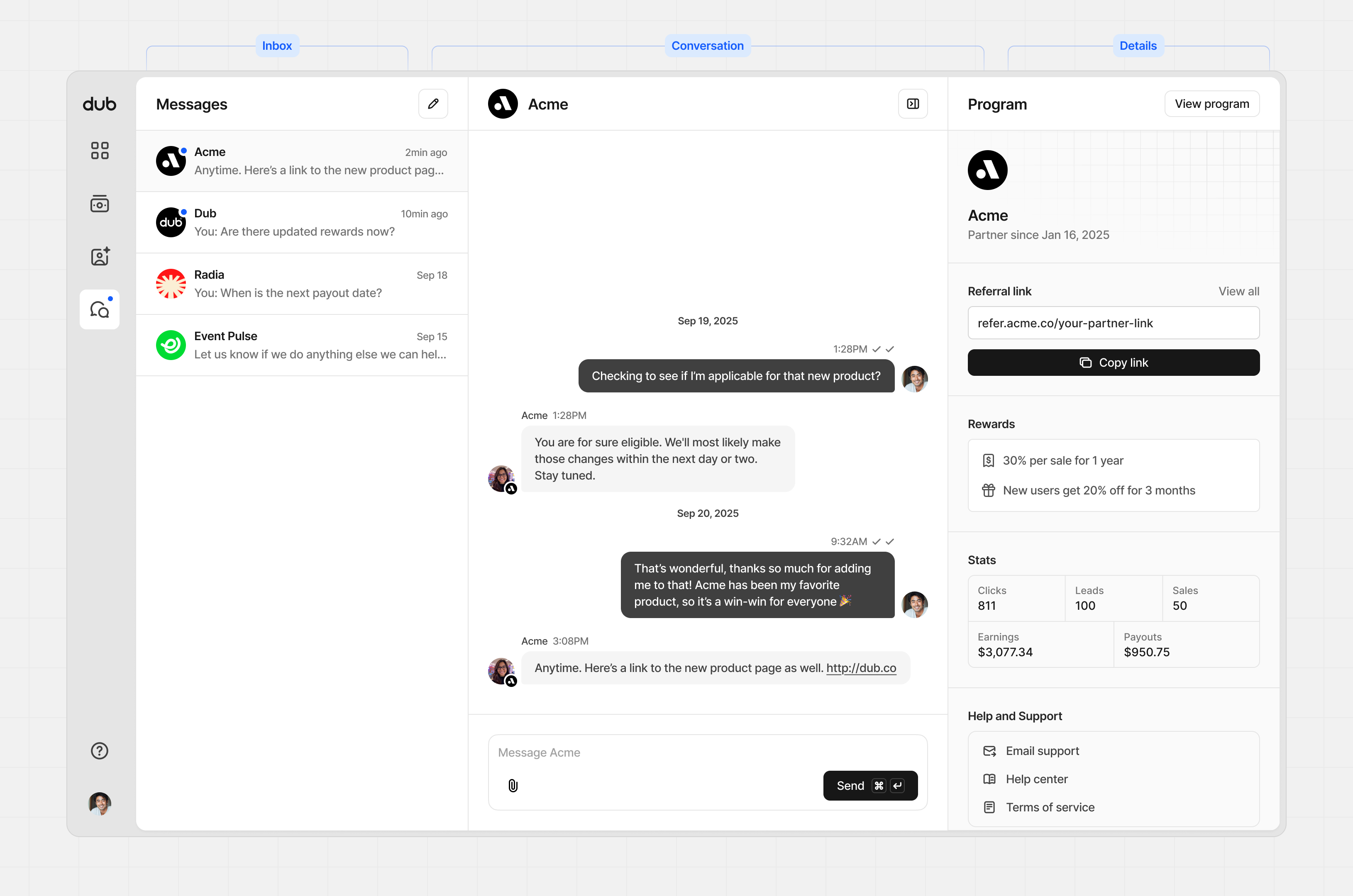This screenshot has width=1353, height=896.
Task: Click the Earnings $3,077.34 stat cell
Action: 1041,645
